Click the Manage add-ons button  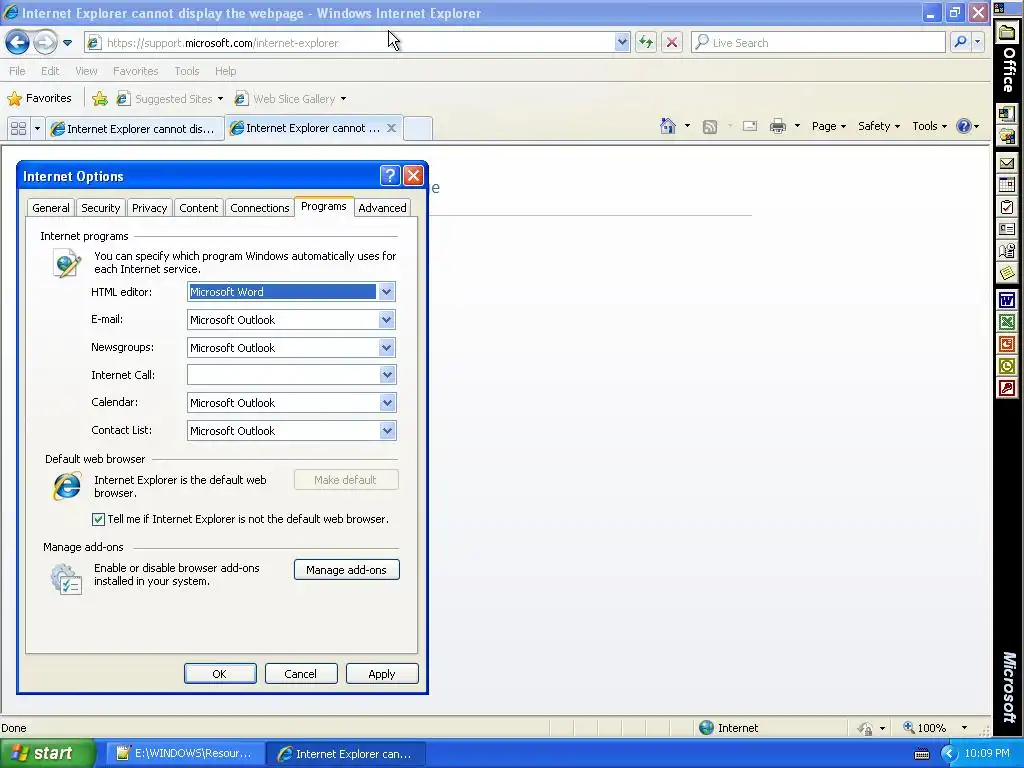point(346,569)
